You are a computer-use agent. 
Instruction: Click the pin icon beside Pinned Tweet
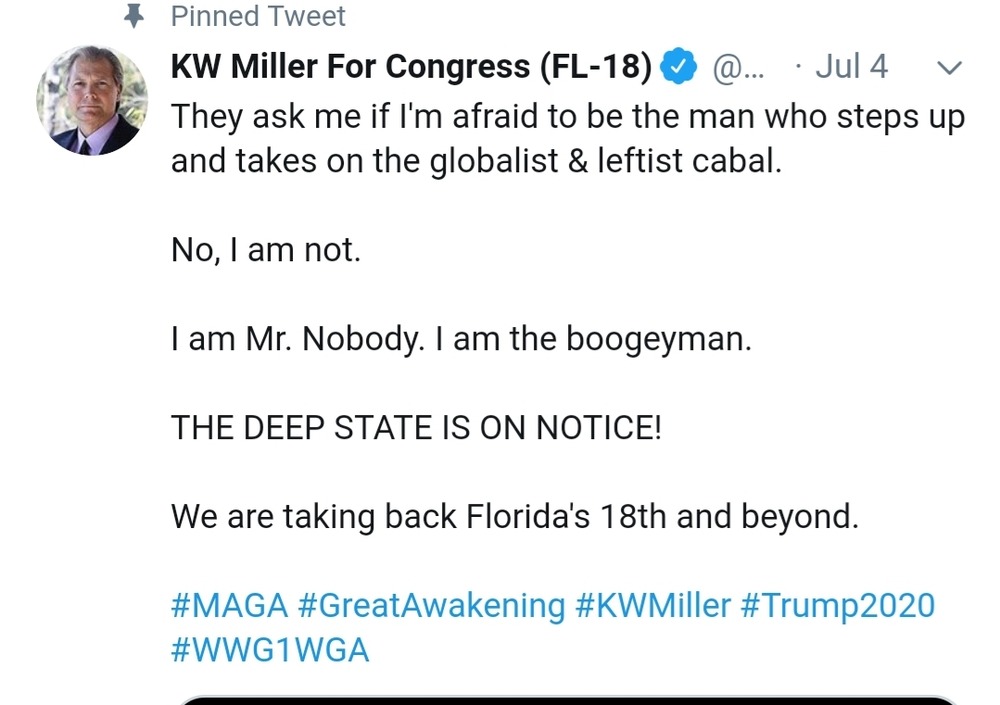pyautogui.click(x=133, y=16)
